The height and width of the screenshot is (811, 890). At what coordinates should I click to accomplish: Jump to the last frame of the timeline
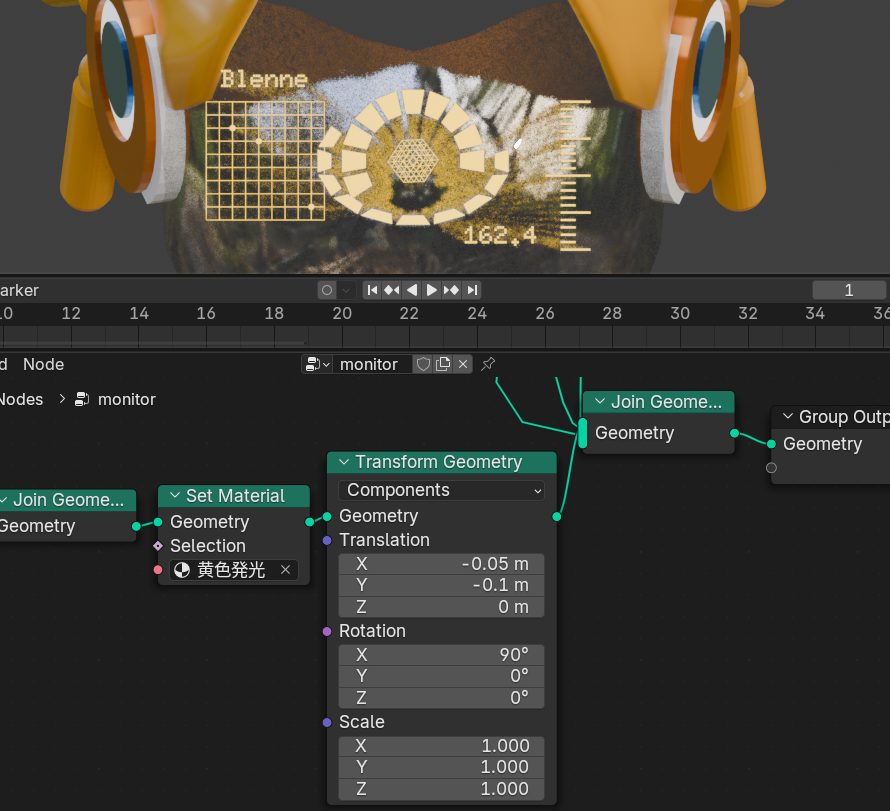click(471, 290)
